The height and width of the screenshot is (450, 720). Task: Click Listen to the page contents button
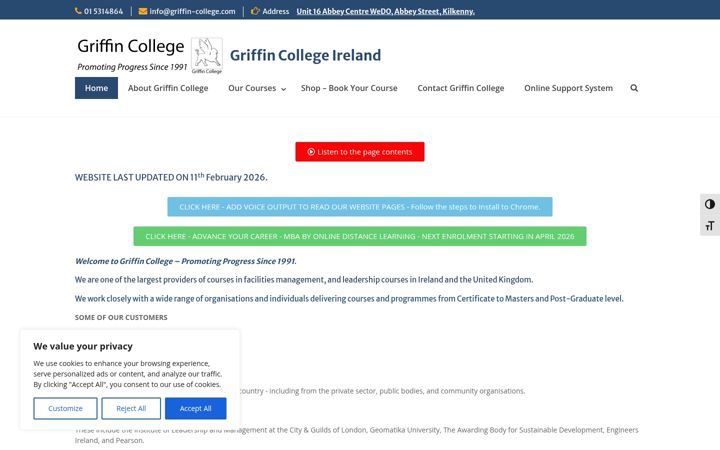(x=360, y=152)
